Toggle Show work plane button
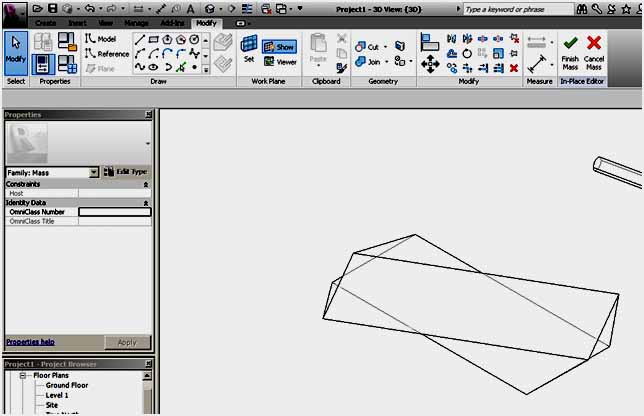 (x=279, y=46)
